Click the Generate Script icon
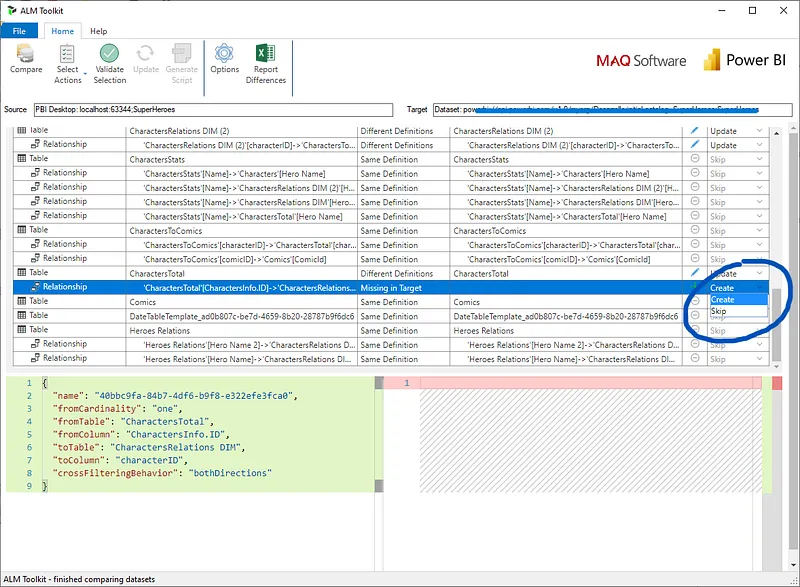Image resolution: width=800 pixels, height=587 pixels. (182, 53)
